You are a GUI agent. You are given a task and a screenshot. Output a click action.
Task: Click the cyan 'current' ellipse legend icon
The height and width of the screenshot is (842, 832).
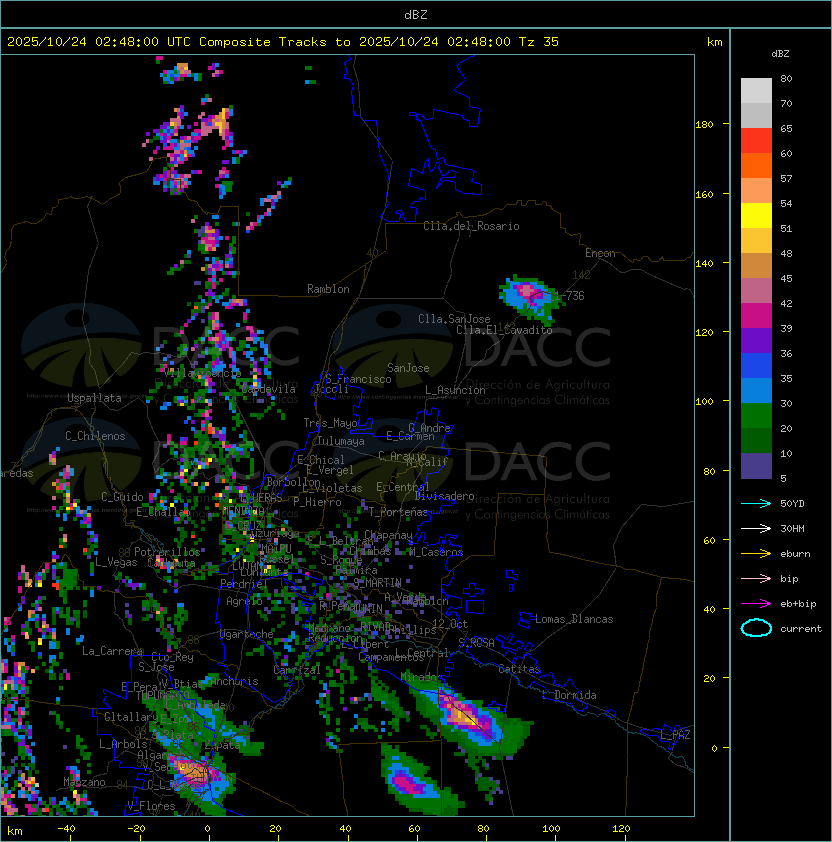click(756, 628)
